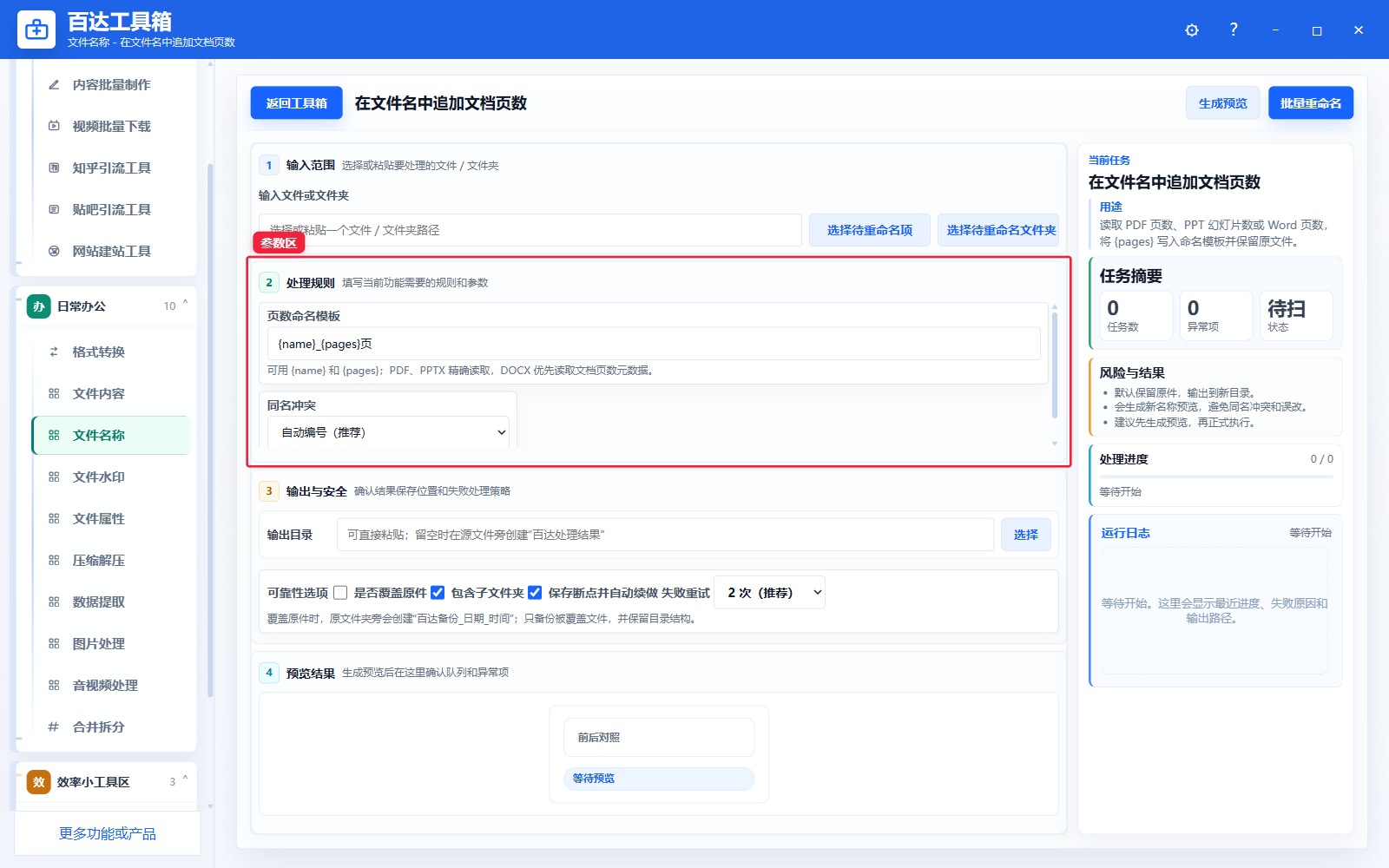Click the grid icon beside 音视频处理
Screen dimensions: 1389x868
[54, 686]
